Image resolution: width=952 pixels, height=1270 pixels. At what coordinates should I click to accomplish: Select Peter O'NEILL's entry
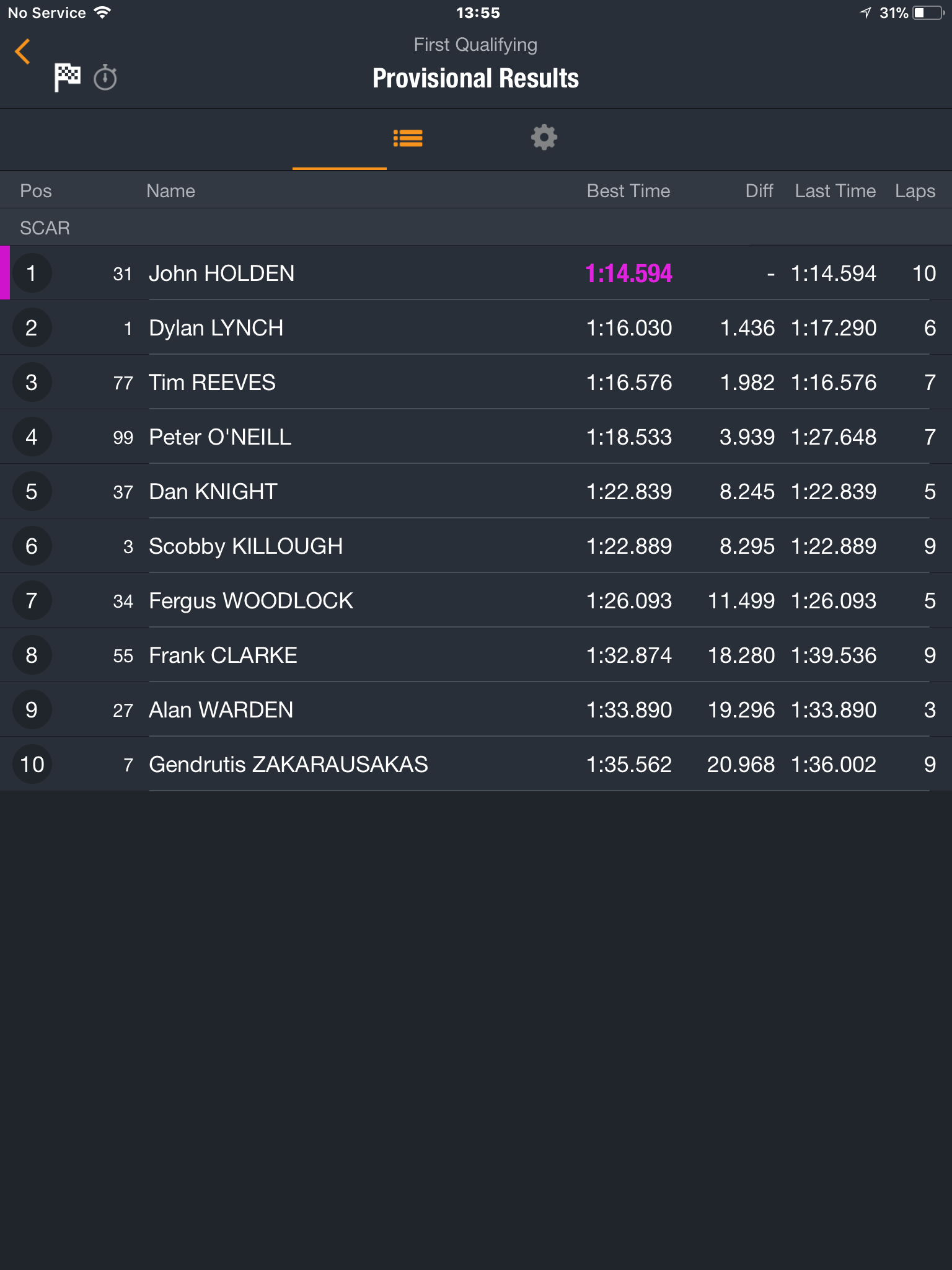tap(476, 437)
